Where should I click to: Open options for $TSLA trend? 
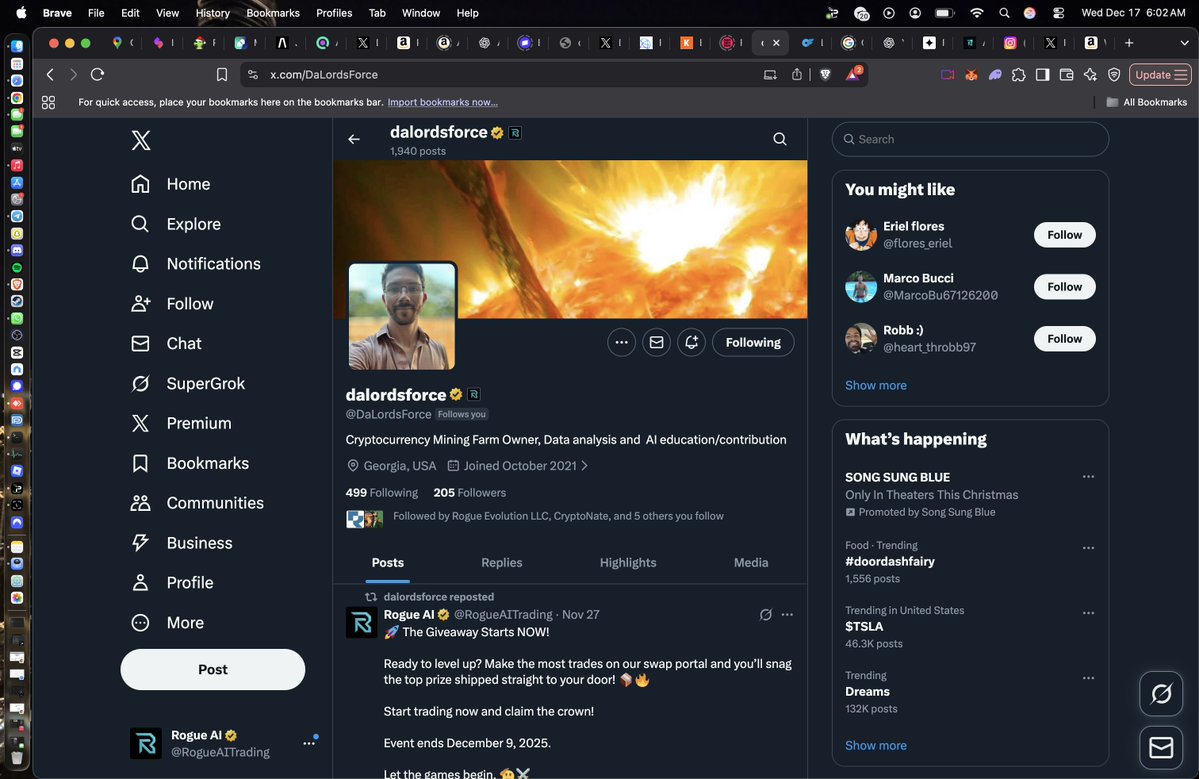pos(1088,613)
